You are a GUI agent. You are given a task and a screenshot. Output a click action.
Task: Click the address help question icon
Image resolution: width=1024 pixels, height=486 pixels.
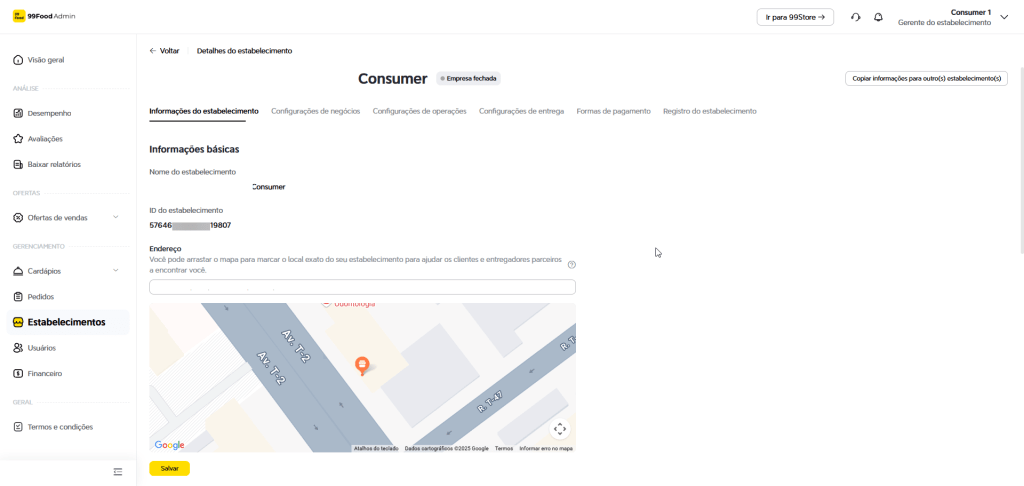pos(572,265)
